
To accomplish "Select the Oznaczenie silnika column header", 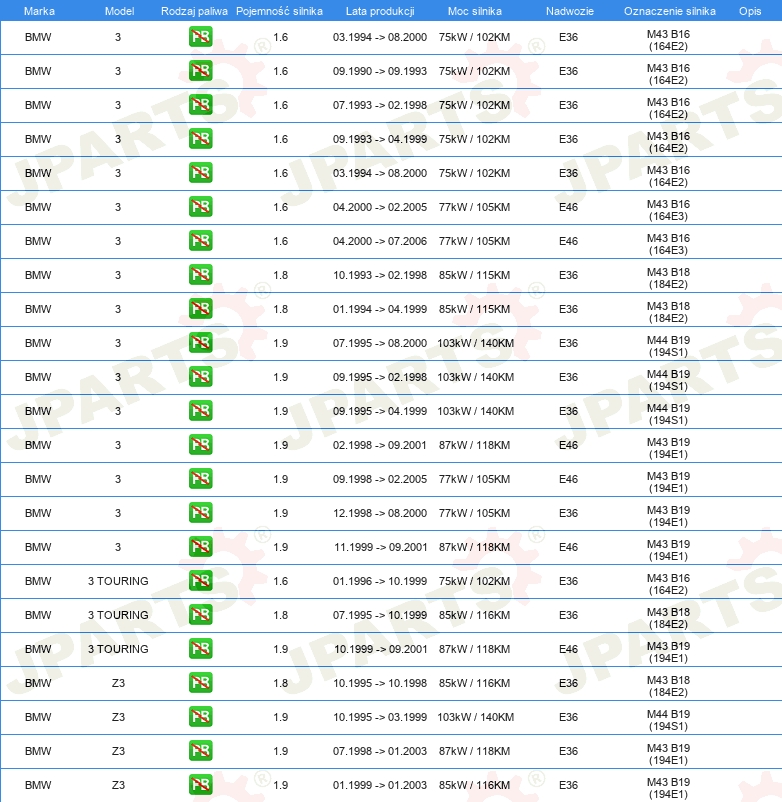I will point(669,11).
